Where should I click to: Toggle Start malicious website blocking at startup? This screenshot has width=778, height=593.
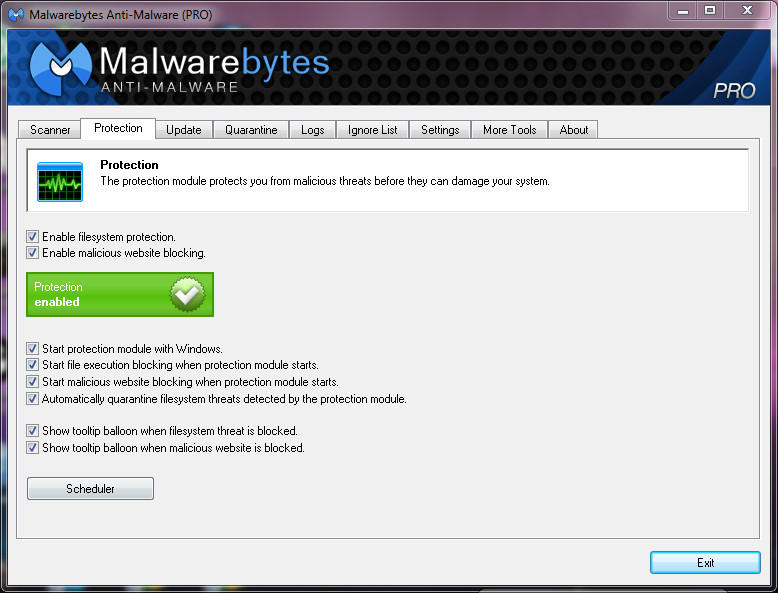click(32, 382)
